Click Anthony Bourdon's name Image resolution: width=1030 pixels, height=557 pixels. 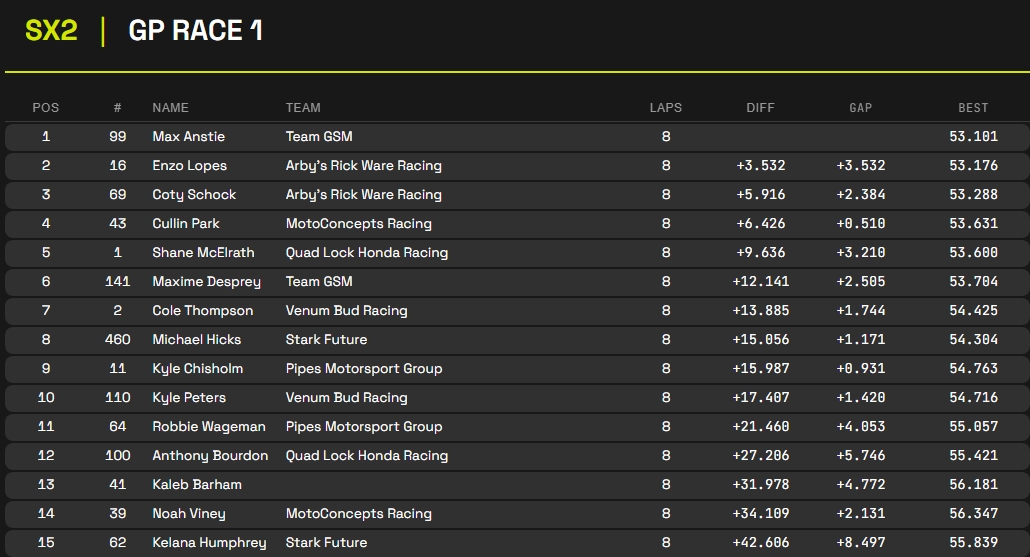(210, 455)
